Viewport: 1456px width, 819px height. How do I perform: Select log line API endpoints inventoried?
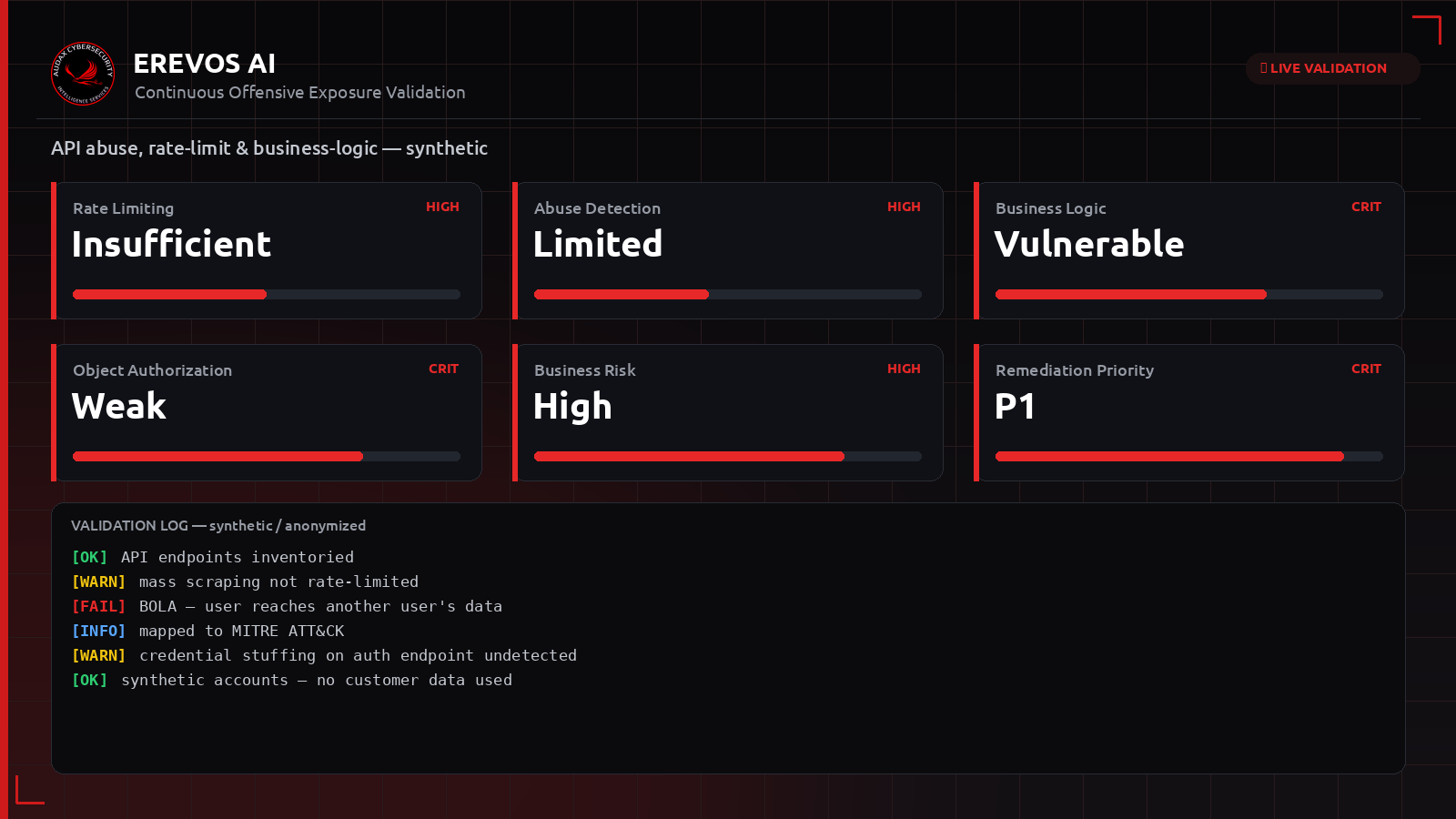[213, 557]
